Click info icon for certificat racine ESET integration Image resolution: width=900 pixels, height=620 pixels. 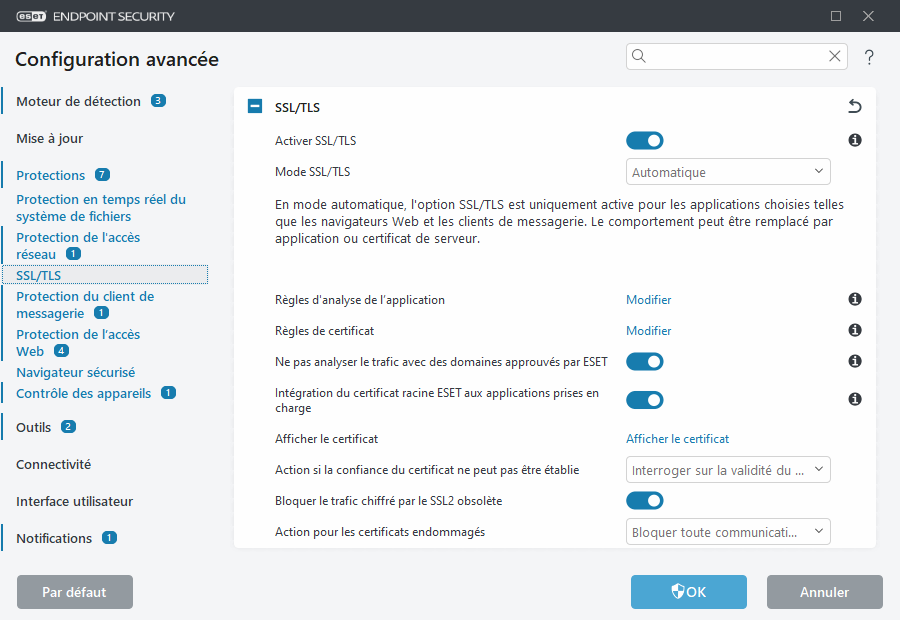pos(855,399)
